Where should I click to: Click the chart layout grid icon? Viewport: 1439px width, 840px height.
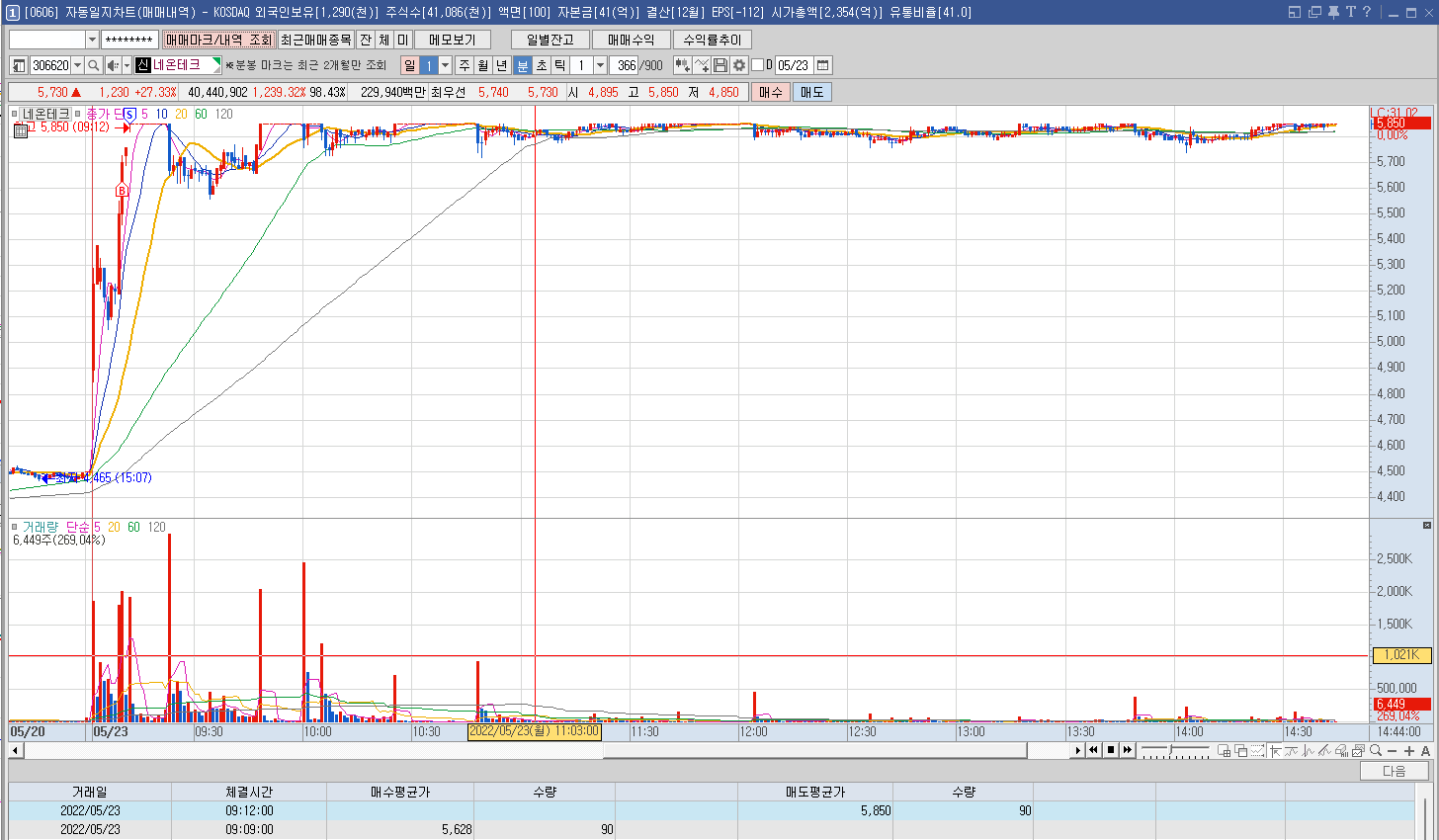pos(1225,750)
